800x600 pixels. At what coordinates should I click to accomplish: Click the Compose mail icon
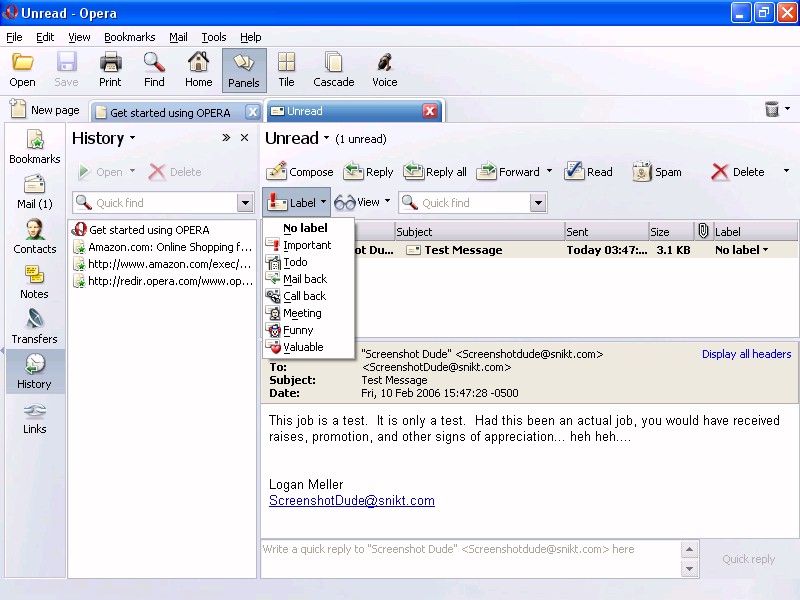click(x=277, y=171)
